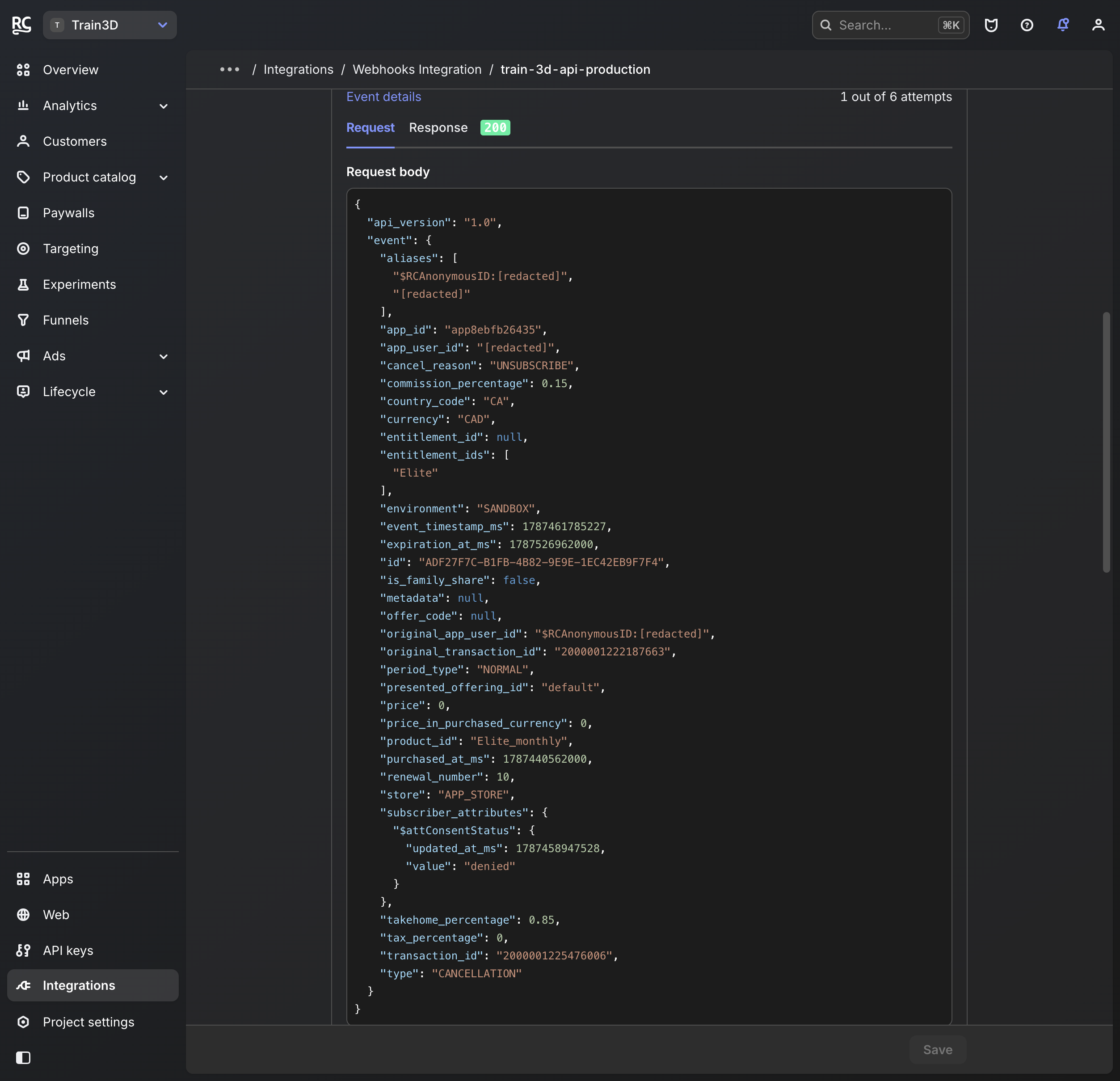Click the "app8ebfb26435" app_id value
The width and height of the screenshot is (1120, 1081).
point(493,330)
